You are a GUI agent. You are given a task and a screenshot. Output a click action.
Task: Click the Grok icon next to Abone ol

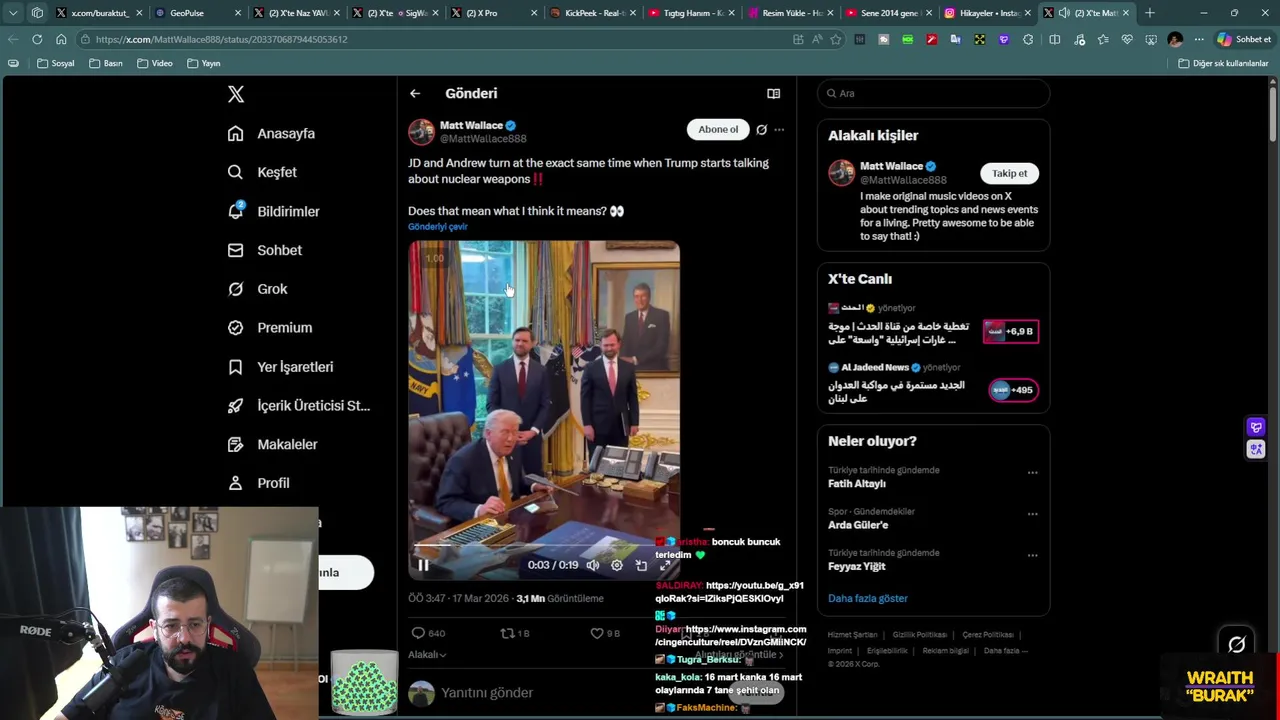tap(761, 129)
